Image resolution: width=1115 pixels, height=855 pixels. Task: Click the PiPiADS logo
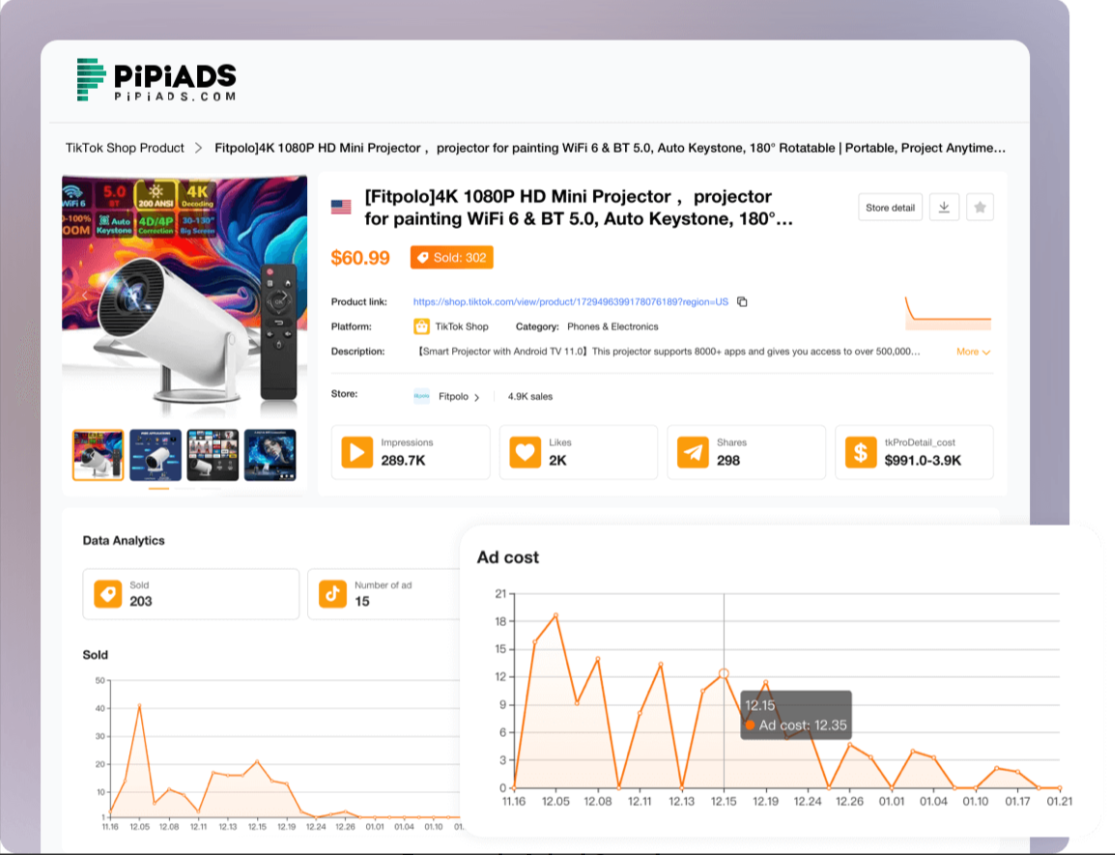pyautogui.click(x=156, y=80)
